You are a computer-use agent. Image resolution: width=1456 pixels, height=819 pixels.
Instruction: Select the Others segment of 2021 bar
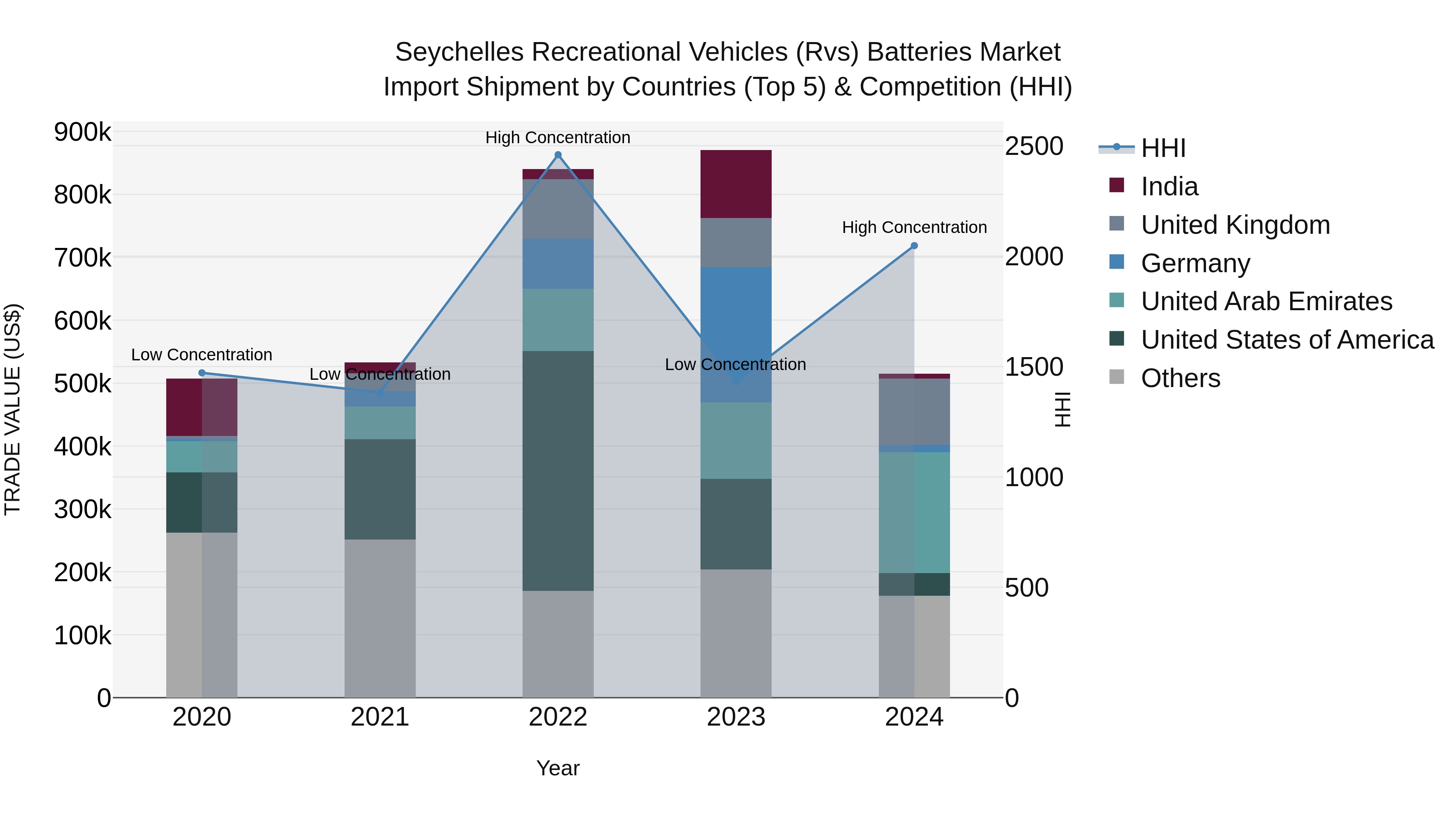coord(380,618)
